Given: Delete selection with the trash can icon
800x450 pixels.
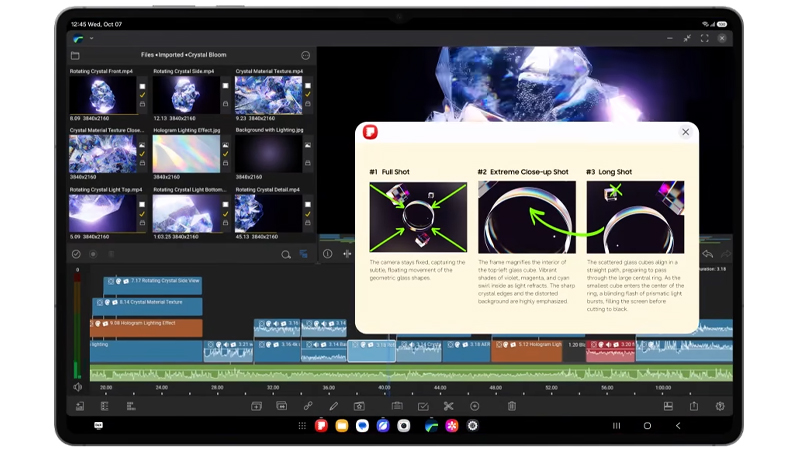Looking at the screenshot, I should point(512,406).
